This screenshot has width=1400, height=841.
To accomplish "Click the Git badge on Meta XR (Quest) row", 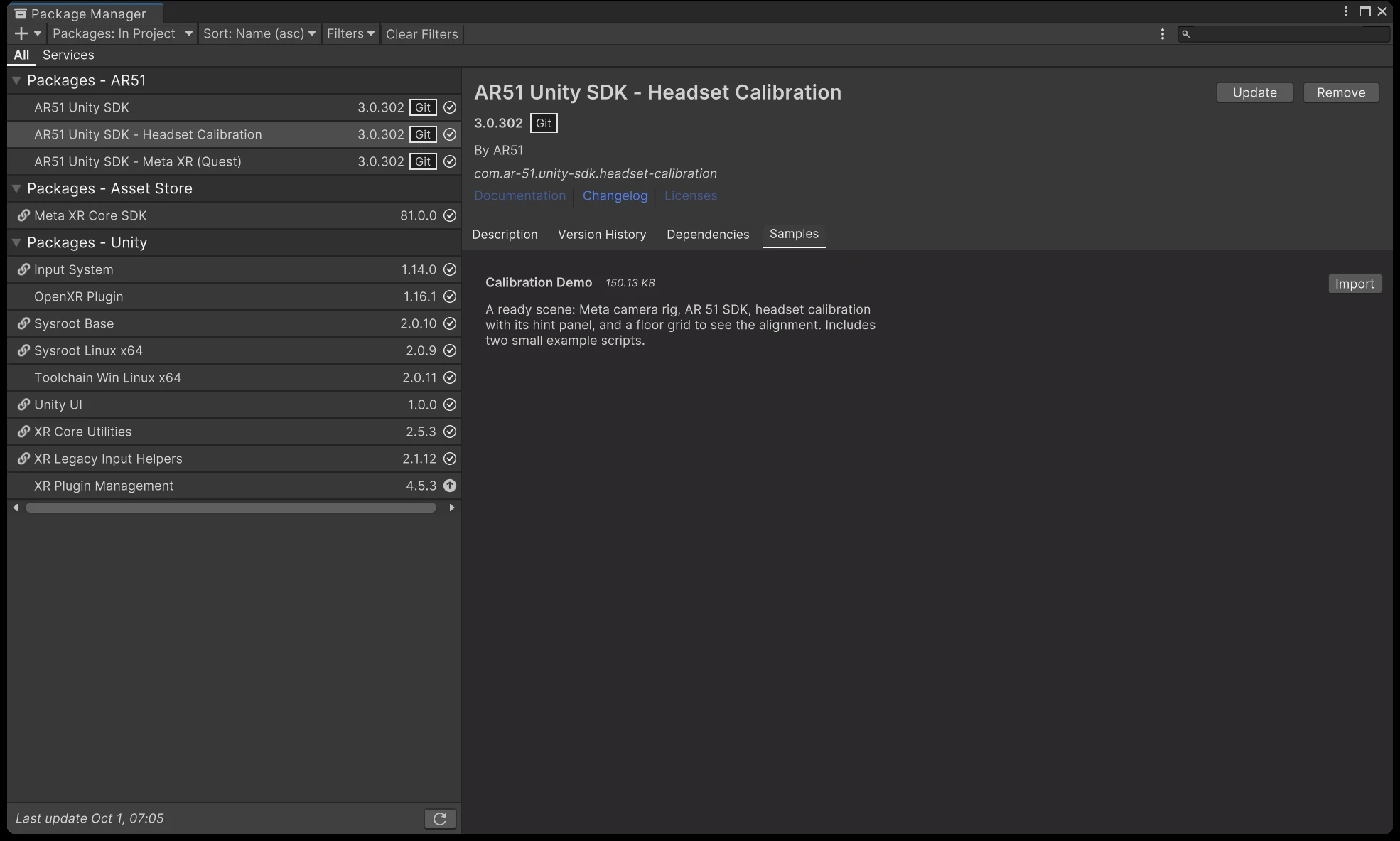I will [423, 161].
